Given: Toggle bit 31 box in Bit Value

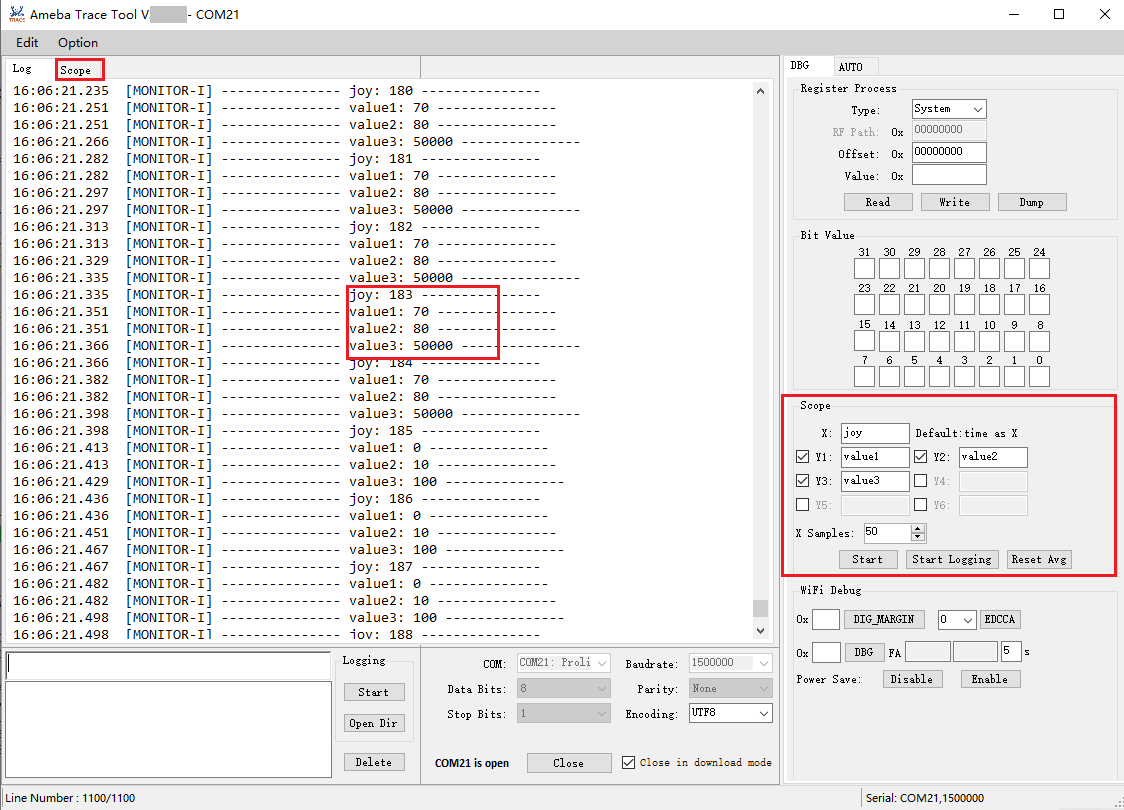Looking at the screenshot, I should pos(864,269).
